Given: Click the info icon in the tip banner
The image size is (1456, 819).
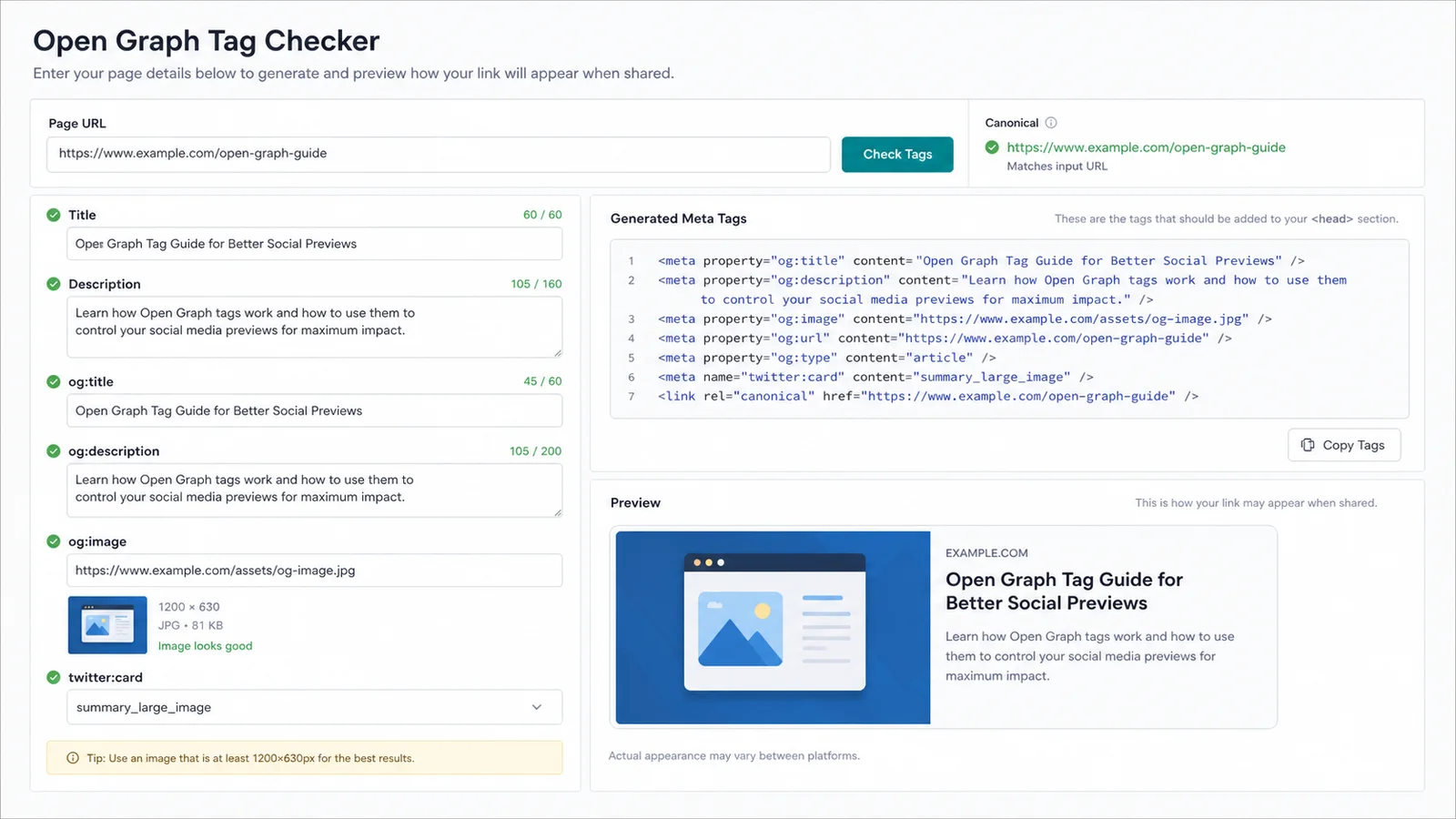Looking at the screenshot, I should tap(73, 758).
